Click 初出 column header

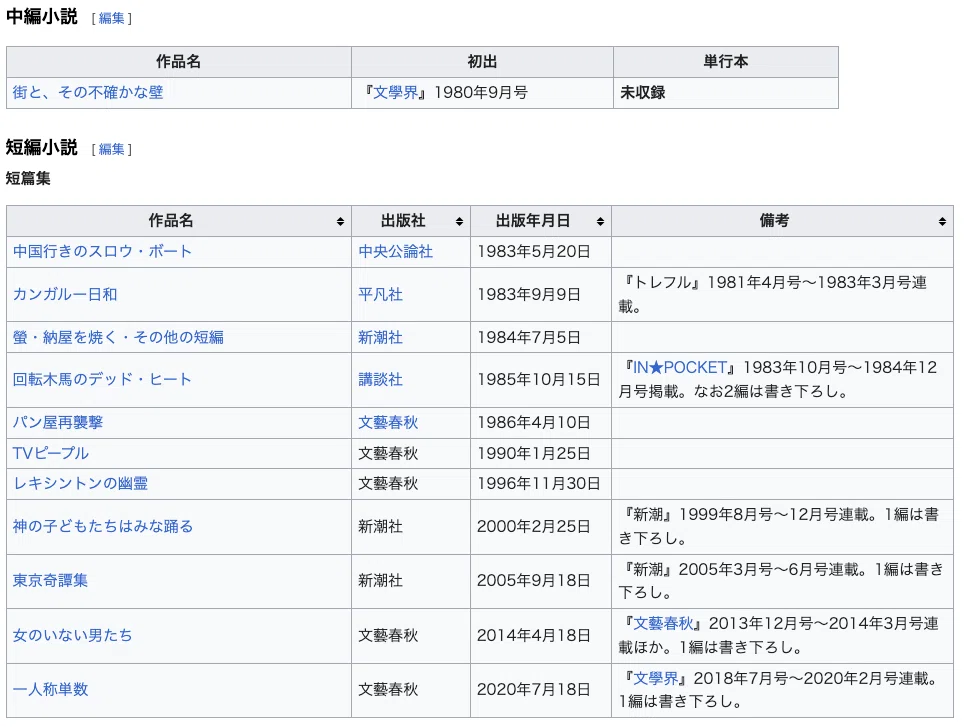482,62
